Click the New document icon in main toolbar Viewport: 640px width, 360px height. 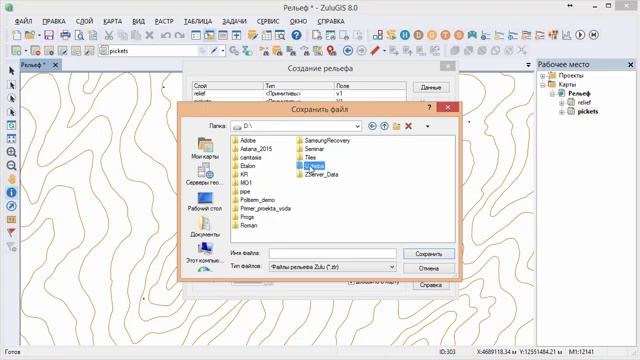click(17, 35)
